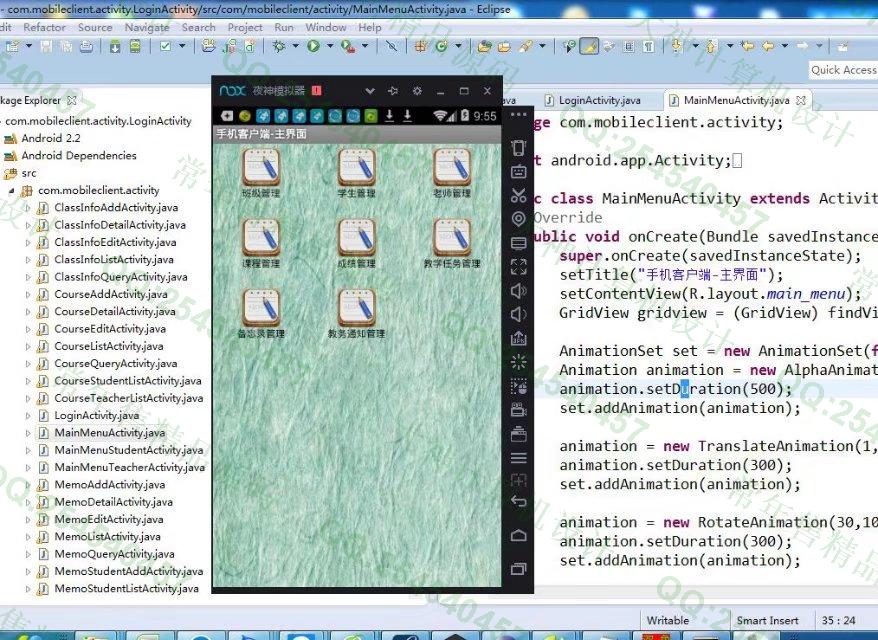Image resolution: width=878 pixels, height=640 pixels.
Task: Click Smart Insert status bar entry
Action: pyautogui.click(x=767, y=620)
